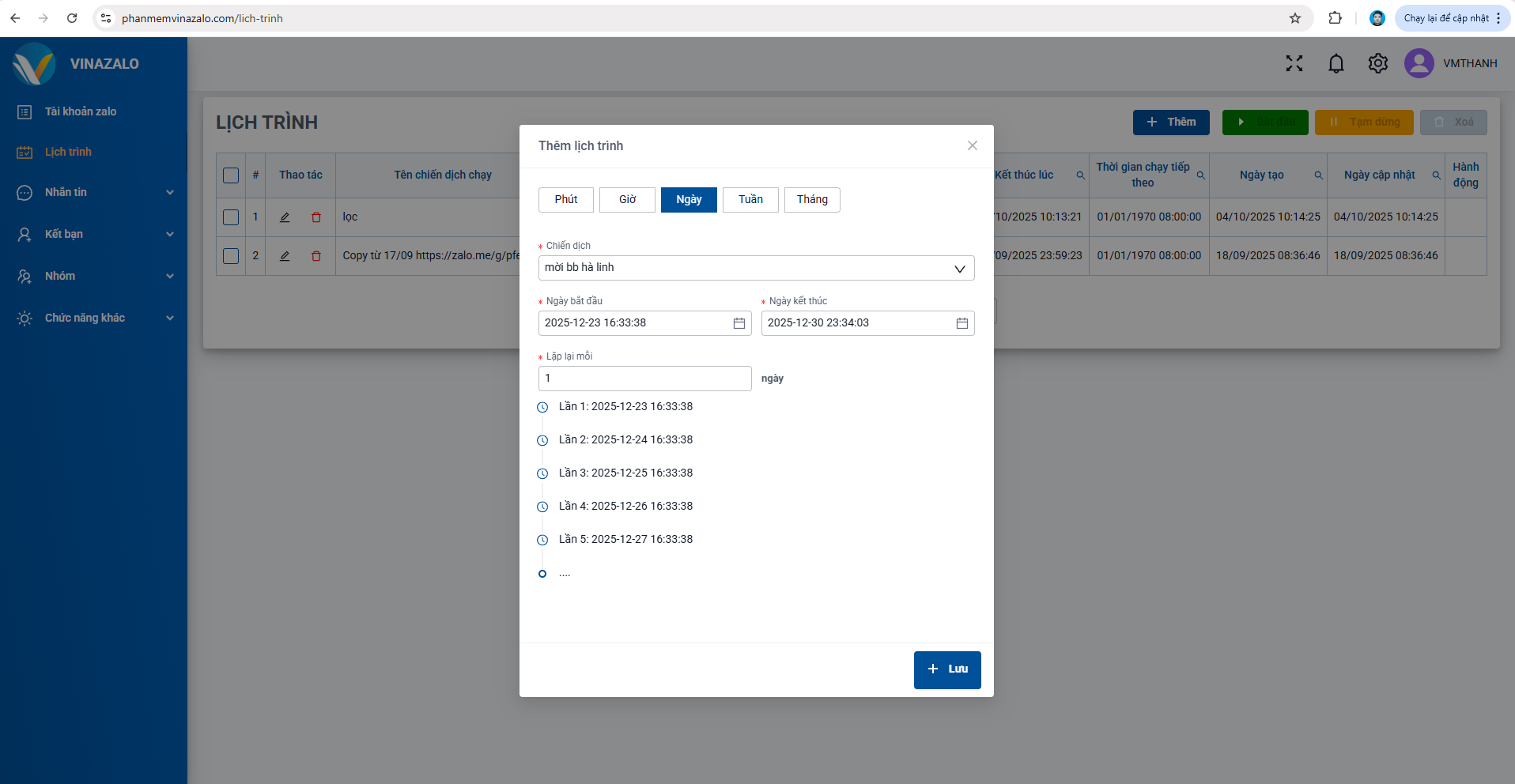Click the VMTHANH user avatar
This screenshot has height=784, width=1515.
click(1419, 63)
